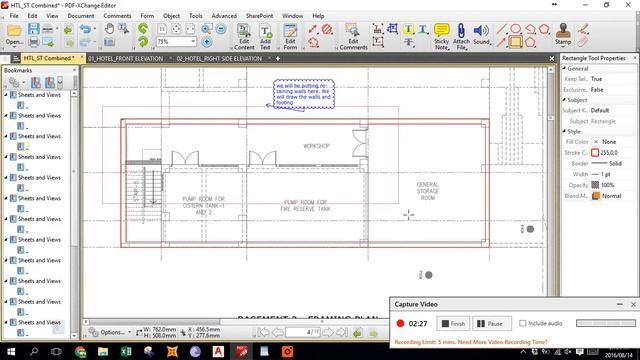This screenshot has height=360, width=640.
Task: Click the Print icon in toolbar
Action: pyautogui.click(x=34, y=42)
